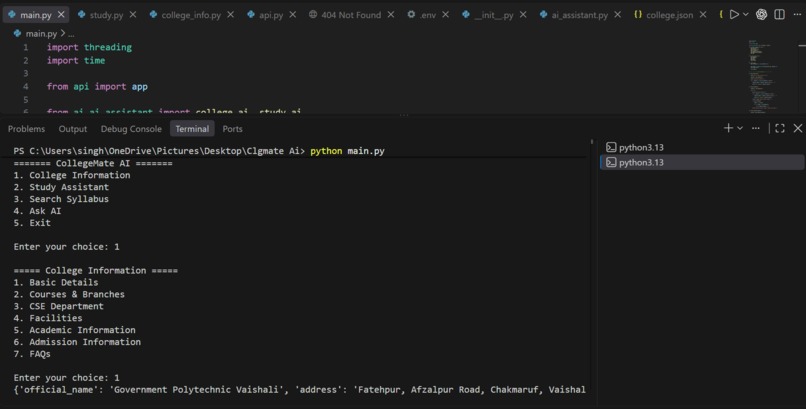The height and width of the screenshot is (409, 806).
Task: Click '5. Exit' in the terminal output
Action: [x=32, y=223]
